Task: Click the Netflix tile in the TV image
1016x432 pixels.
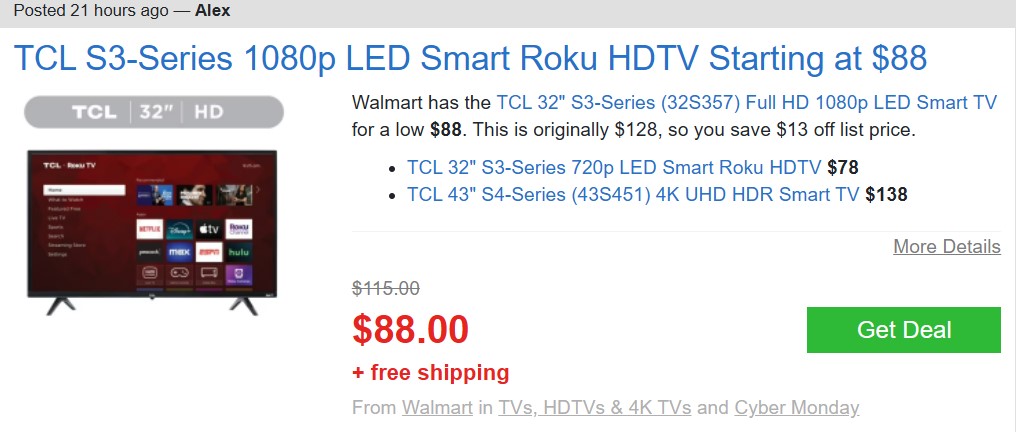Action: [x=150, y=229]
